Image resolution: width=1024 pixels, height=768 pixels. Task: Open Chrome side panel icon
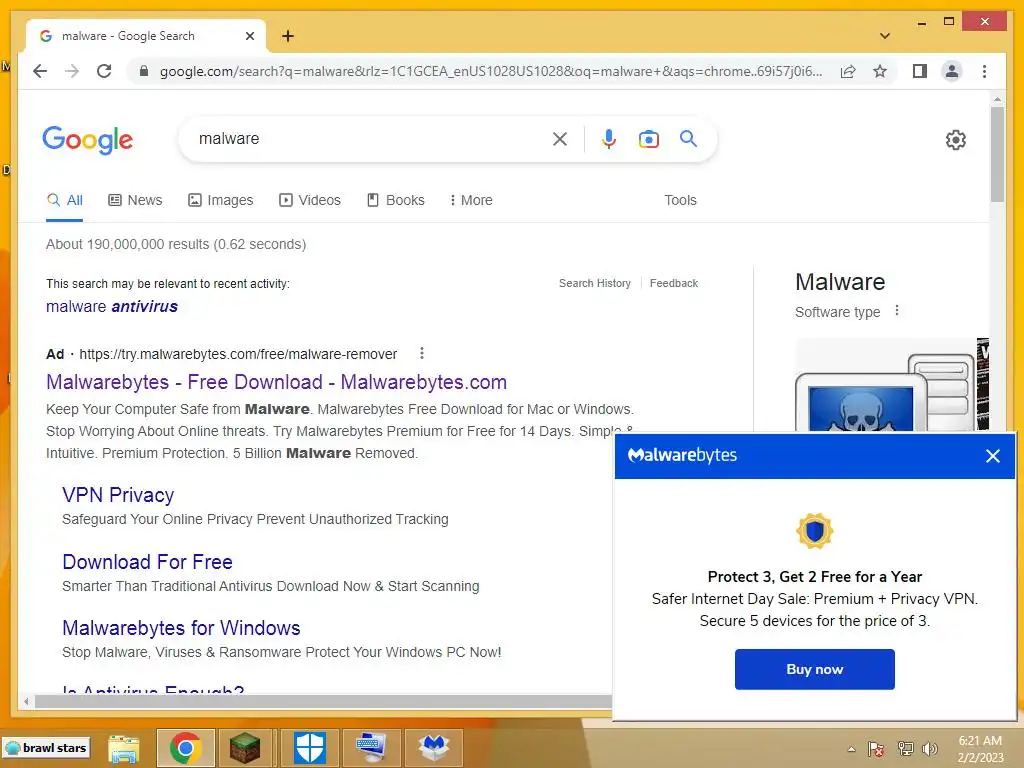pyautogui.click(x=920, y=71)
